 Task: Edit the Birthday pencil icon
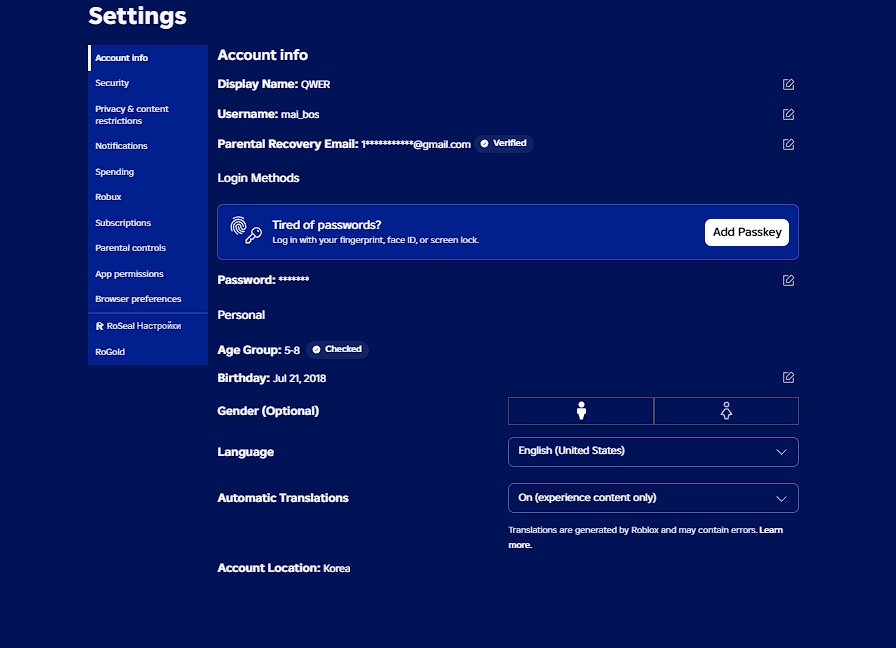tap(788, 377)
